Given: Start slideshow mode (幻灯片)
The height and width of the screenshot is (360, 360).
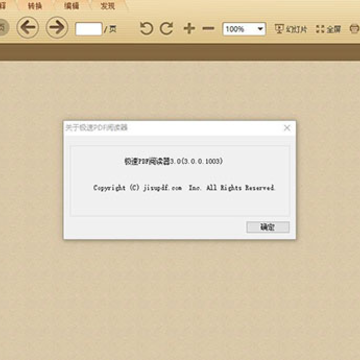Looking at the screenshot, I should 290,29.
